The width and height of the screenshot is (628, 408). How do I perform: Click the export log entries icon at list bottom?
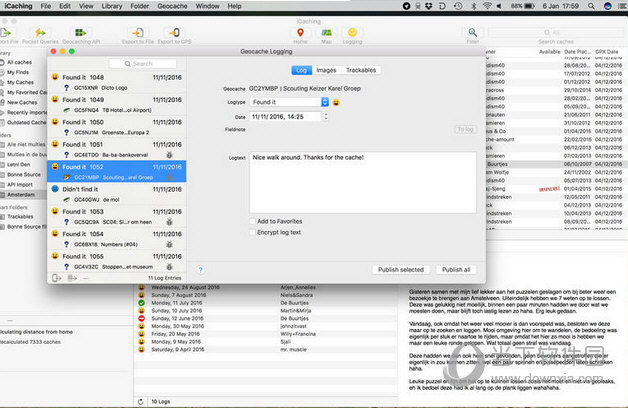(x=72, y=278)
